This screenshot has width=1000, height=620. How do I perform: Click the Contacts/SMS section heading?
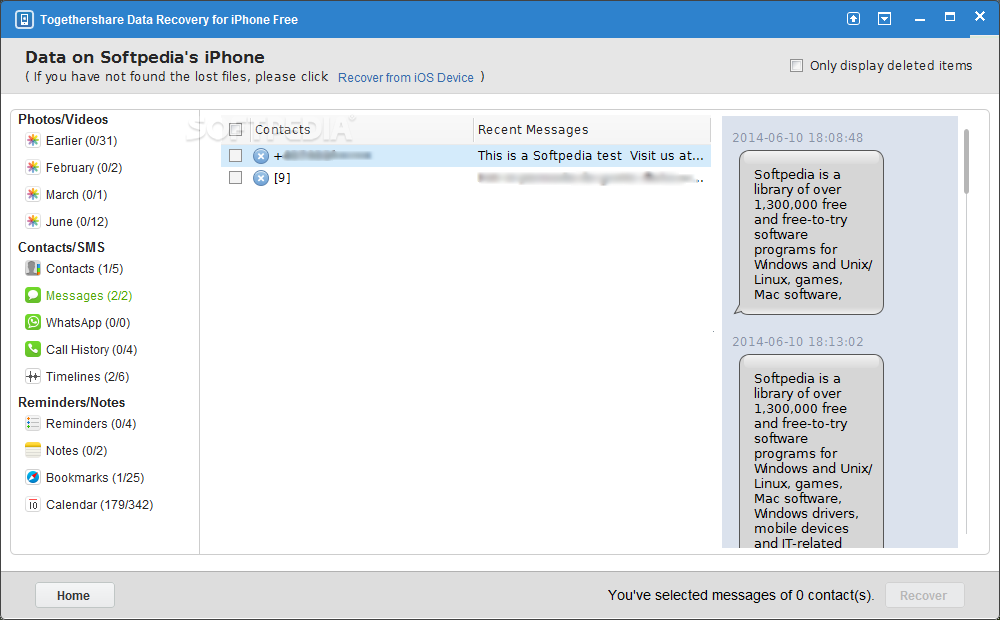61,247
